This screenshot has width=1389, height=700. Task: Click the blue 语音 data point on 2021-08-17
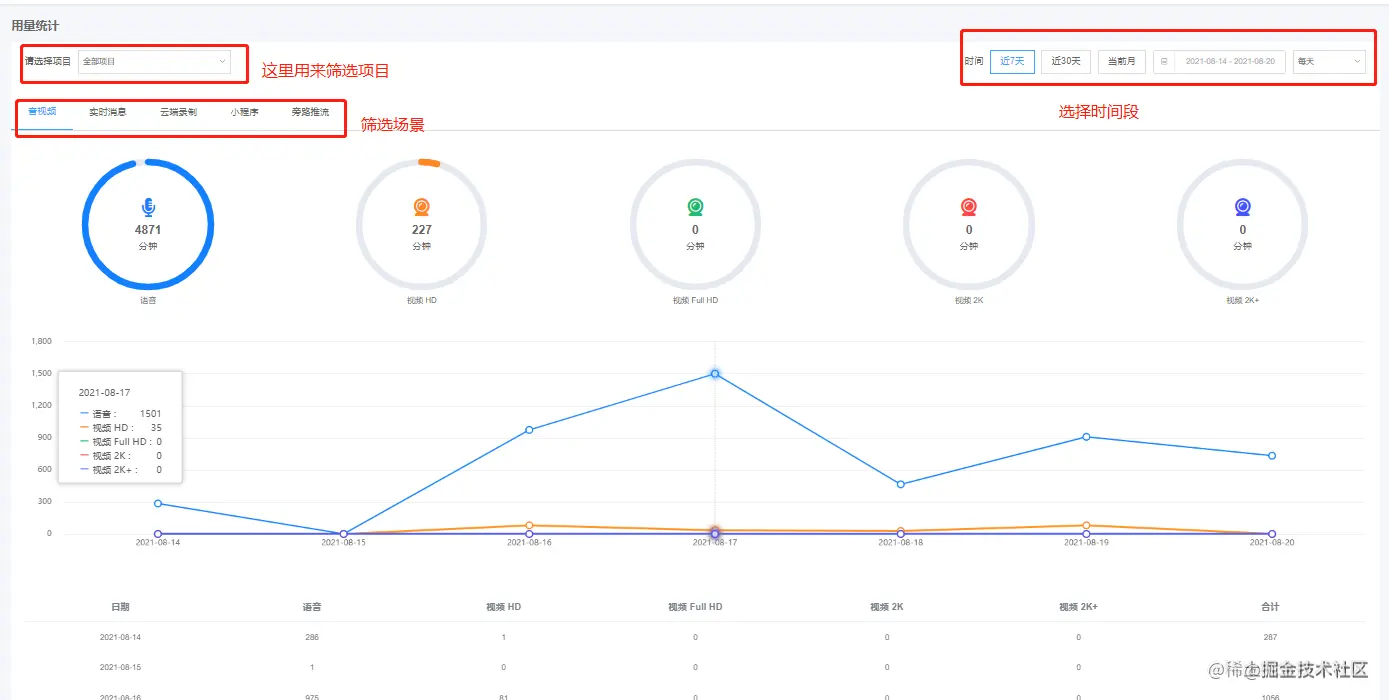[x=715, y=374]
